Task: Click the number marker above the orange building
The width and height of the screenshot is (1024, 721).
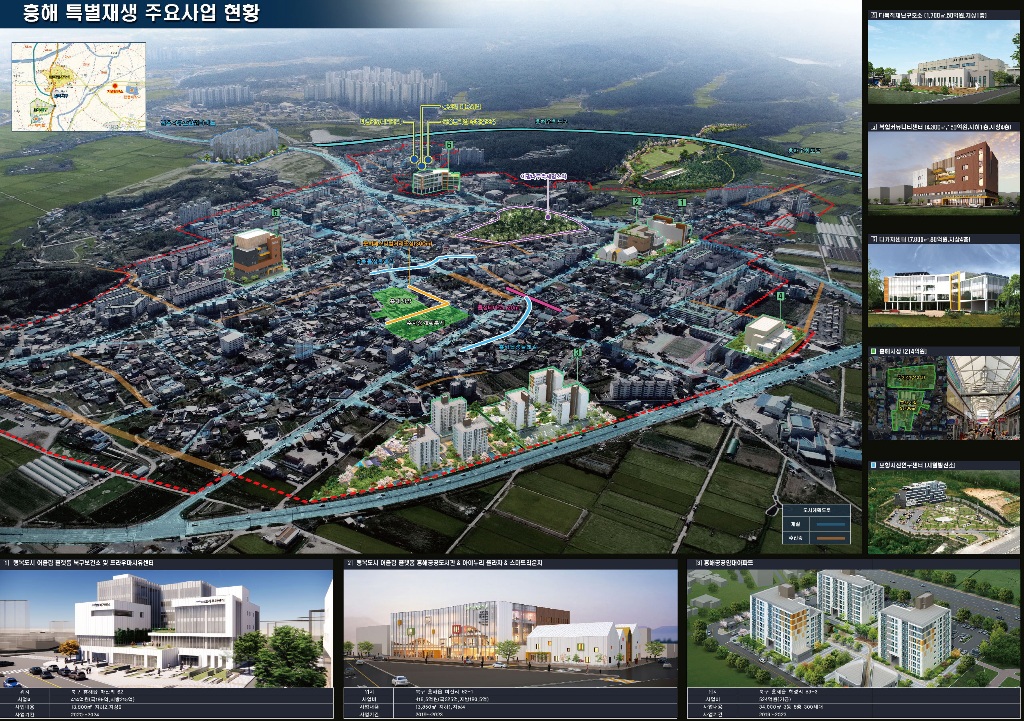Action: point(275,213)
